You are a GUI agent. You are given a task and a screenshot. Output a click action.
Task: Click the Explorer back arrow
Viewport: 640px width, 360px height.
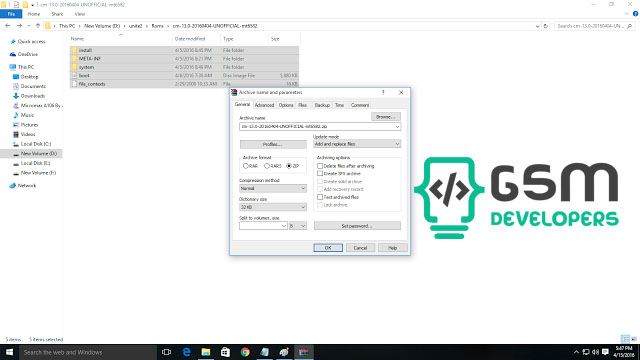pos(8,26)
